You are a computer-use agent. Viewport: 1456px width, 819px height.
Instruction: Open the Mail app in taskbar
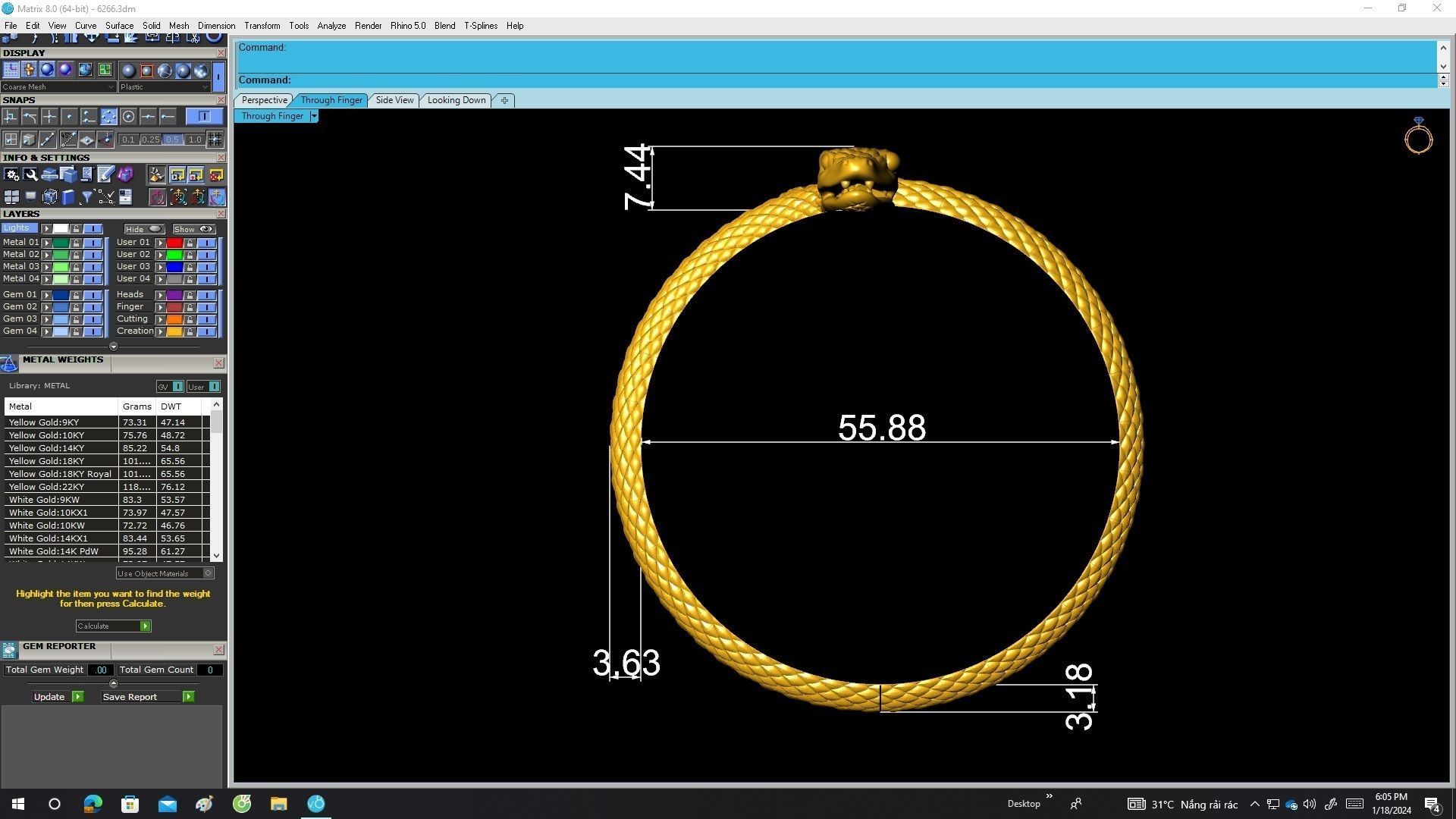coord(167,804)
